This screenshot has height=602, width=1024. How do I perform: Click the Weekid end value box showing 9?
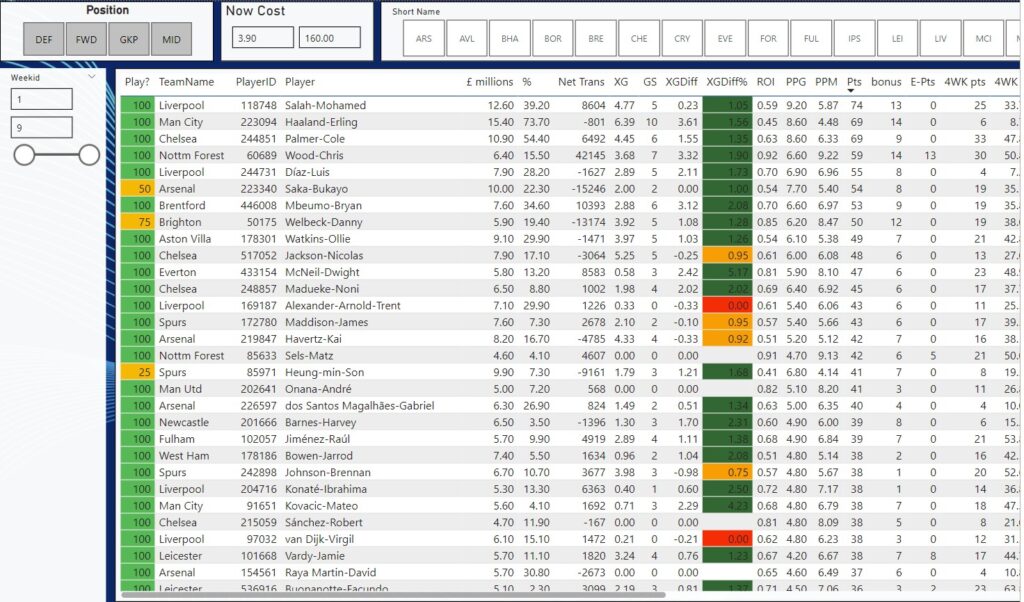(x=41, y=128)
